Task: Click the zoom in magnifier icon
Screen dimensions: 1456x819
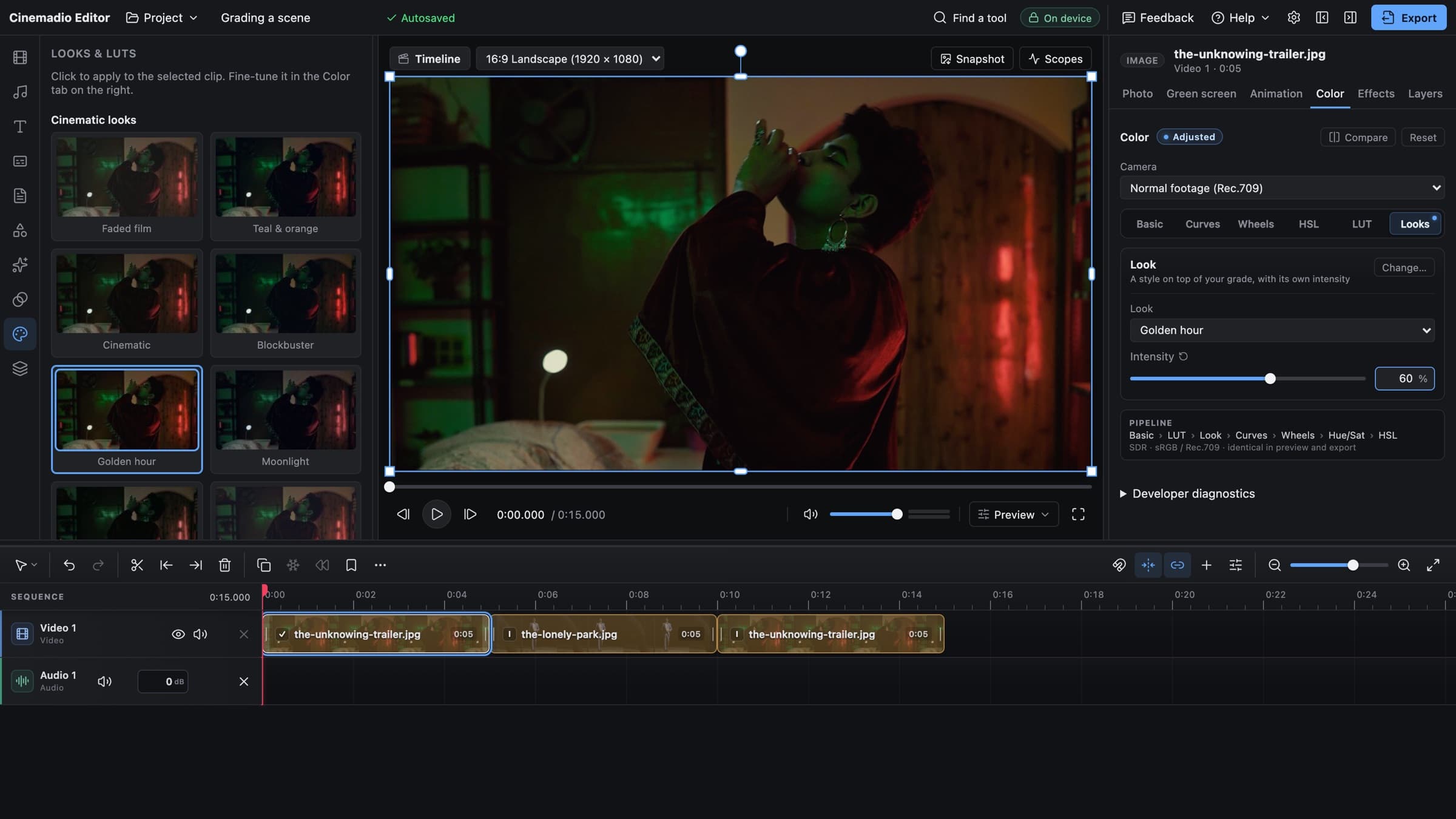Action: [1404, 565]
